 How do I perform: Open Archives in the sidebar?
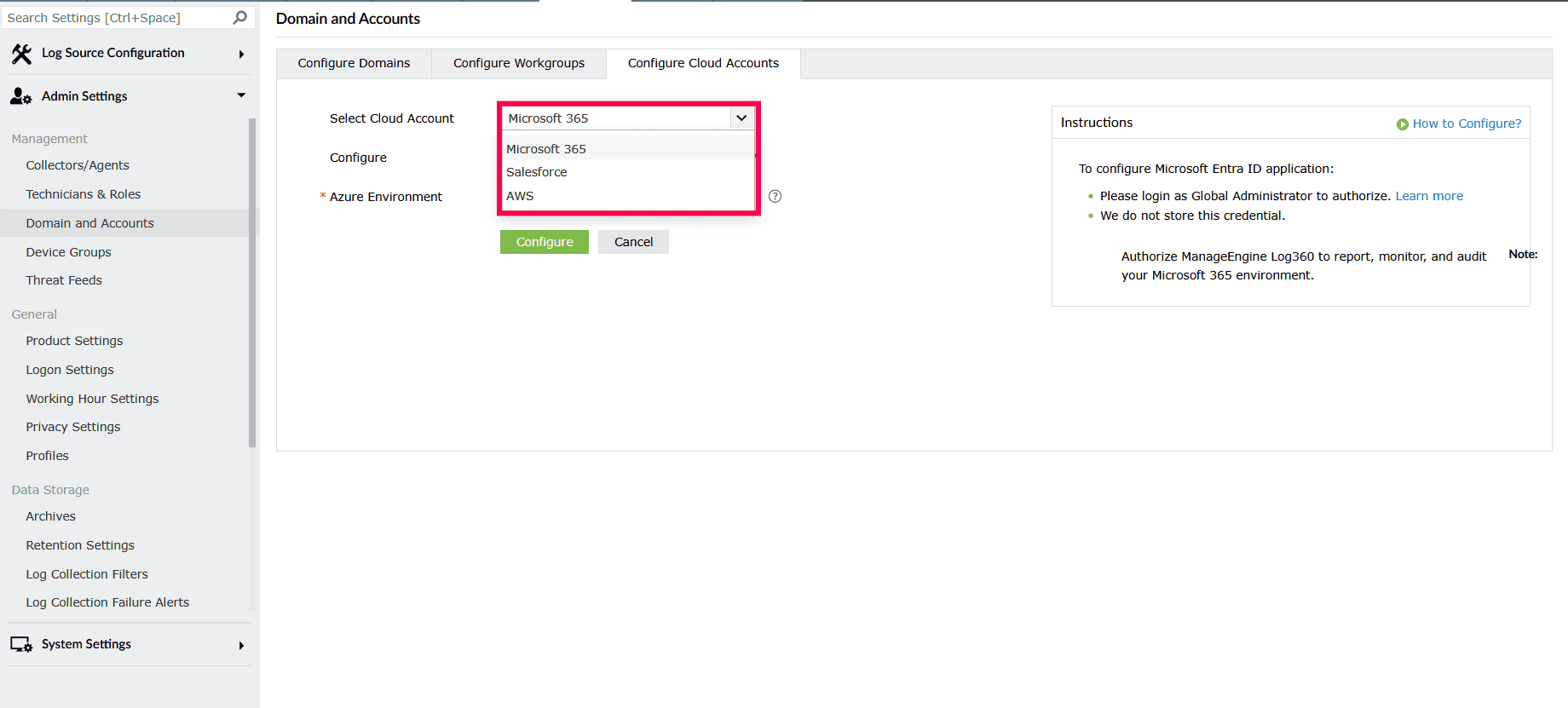50,516
